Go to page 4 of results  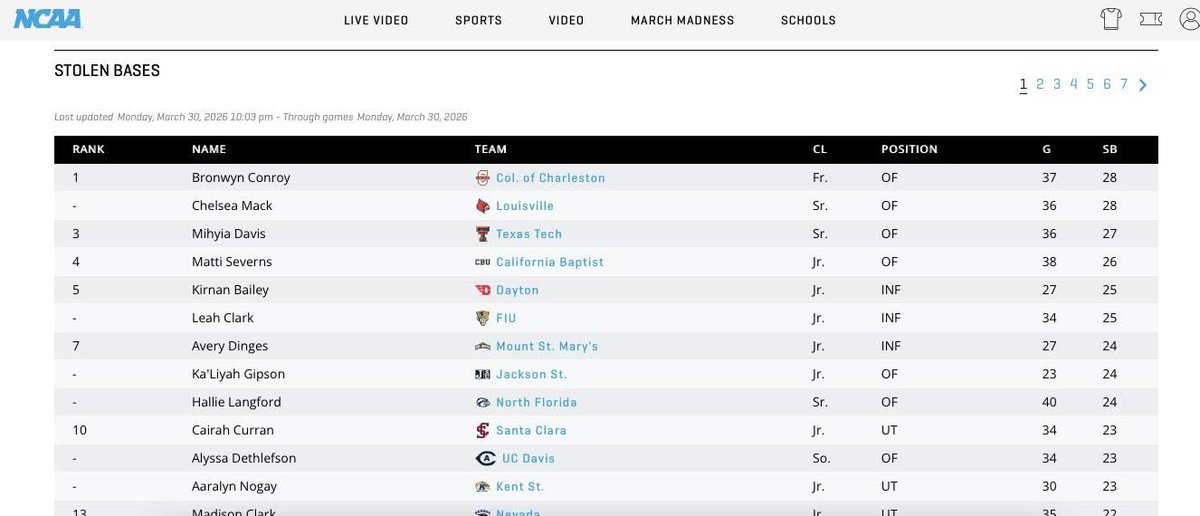(x=1074, y=84)
